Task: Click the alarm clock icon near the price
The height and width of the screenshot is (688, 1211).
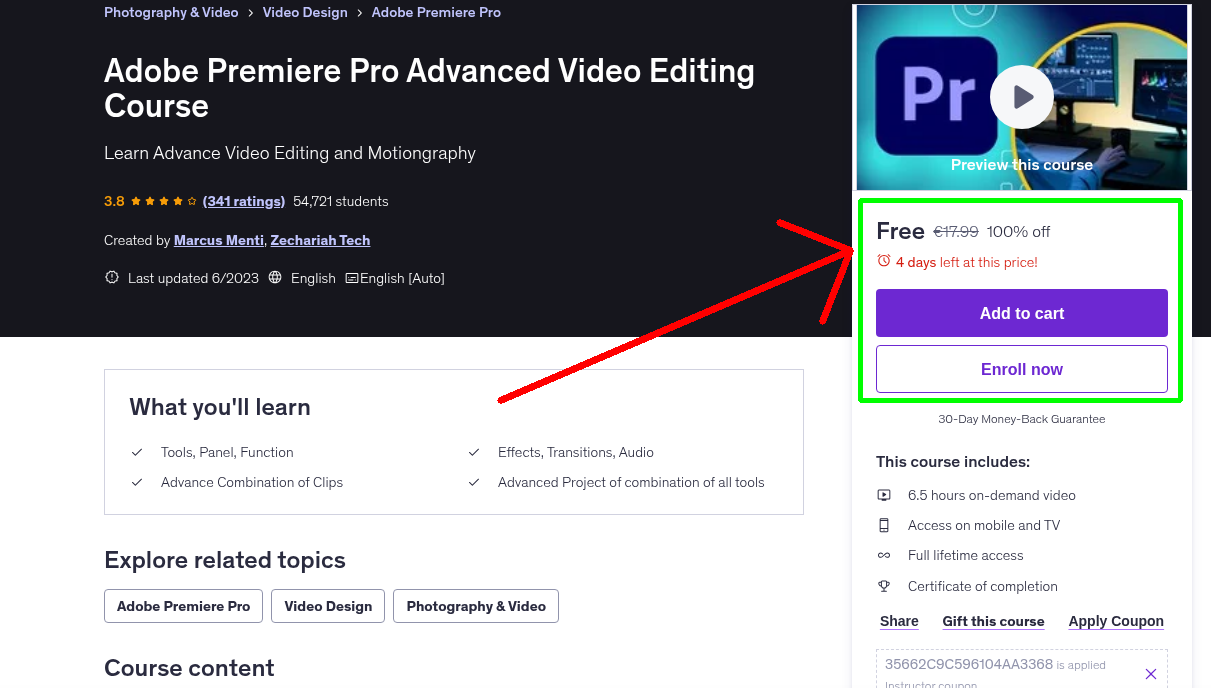Action: 883,260
